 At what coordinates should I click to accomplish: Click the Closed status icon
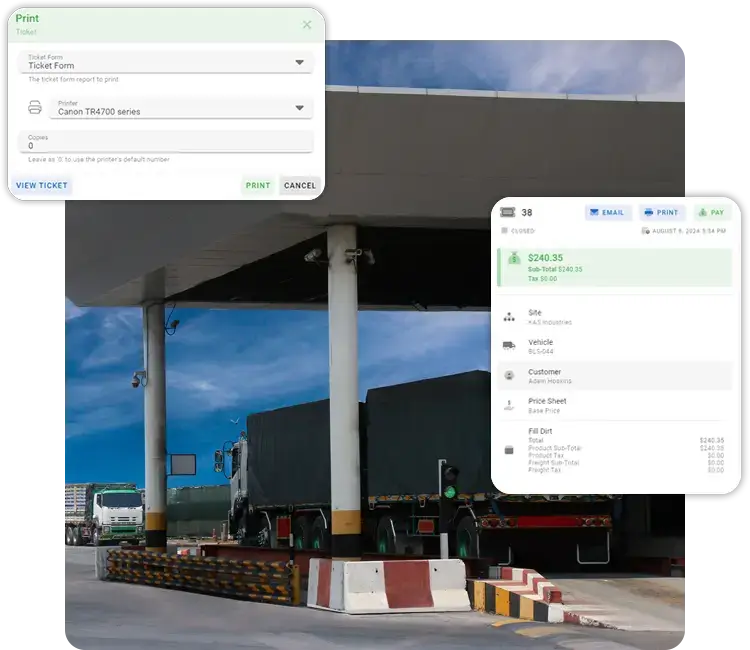(x=504, y=231)
